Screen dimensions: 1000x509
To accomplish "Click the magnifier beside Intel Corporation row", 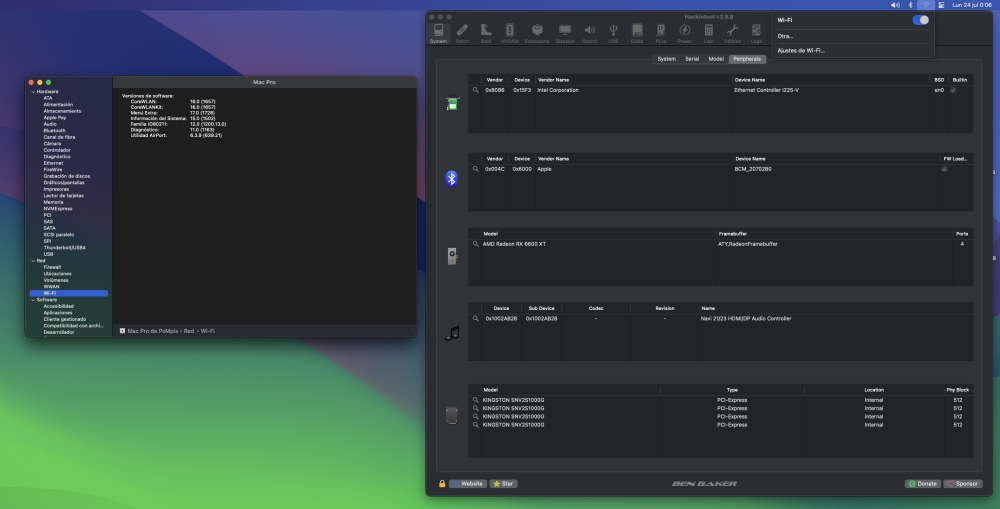I will [475, 90].
